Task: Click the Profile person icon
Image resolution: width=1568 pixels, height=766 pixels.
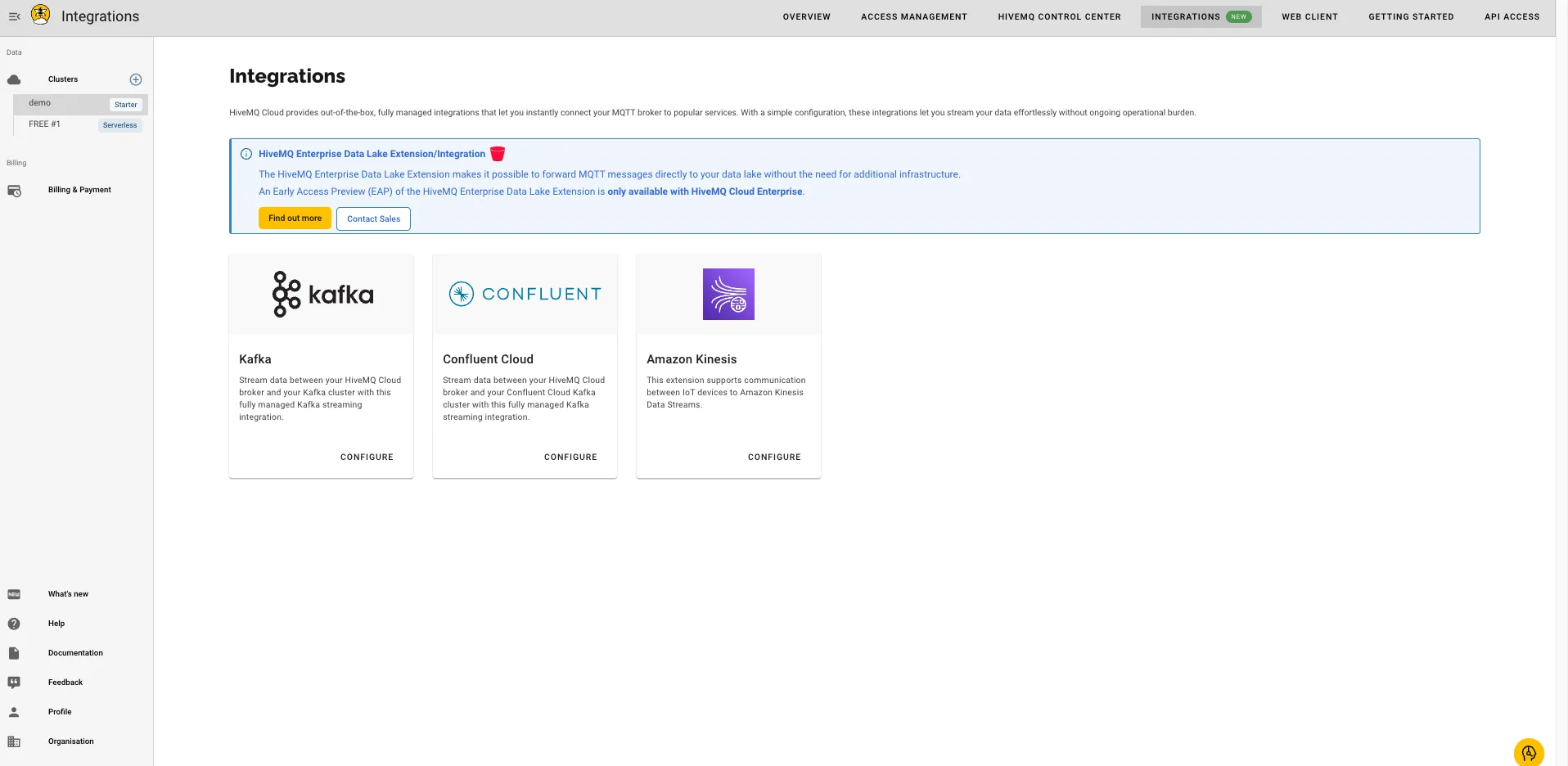Action: (14, 712)
